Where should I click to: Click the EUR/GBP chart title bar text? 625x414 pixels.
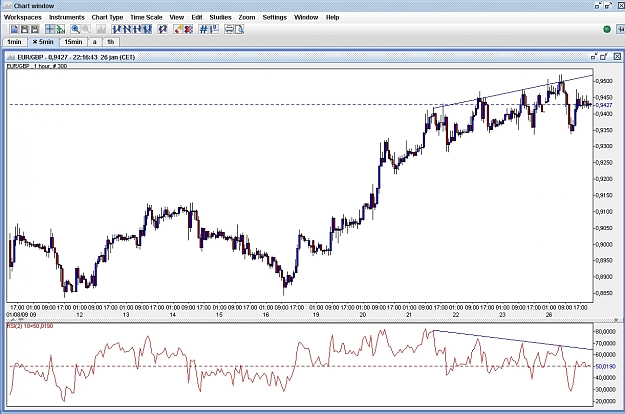[76, 57]
